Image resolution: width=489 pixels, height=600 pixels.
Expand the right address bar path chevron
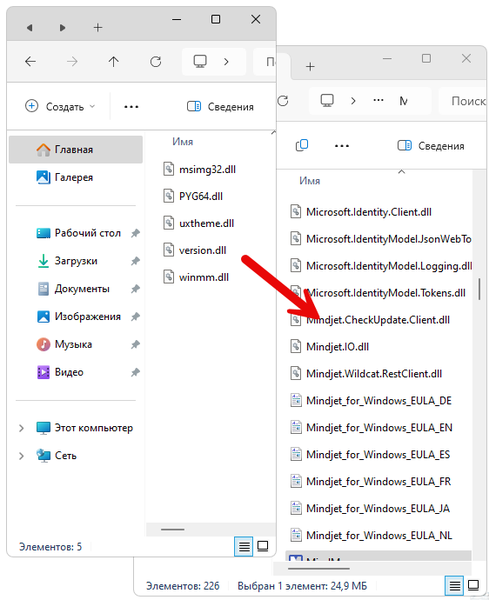(353, 101)
